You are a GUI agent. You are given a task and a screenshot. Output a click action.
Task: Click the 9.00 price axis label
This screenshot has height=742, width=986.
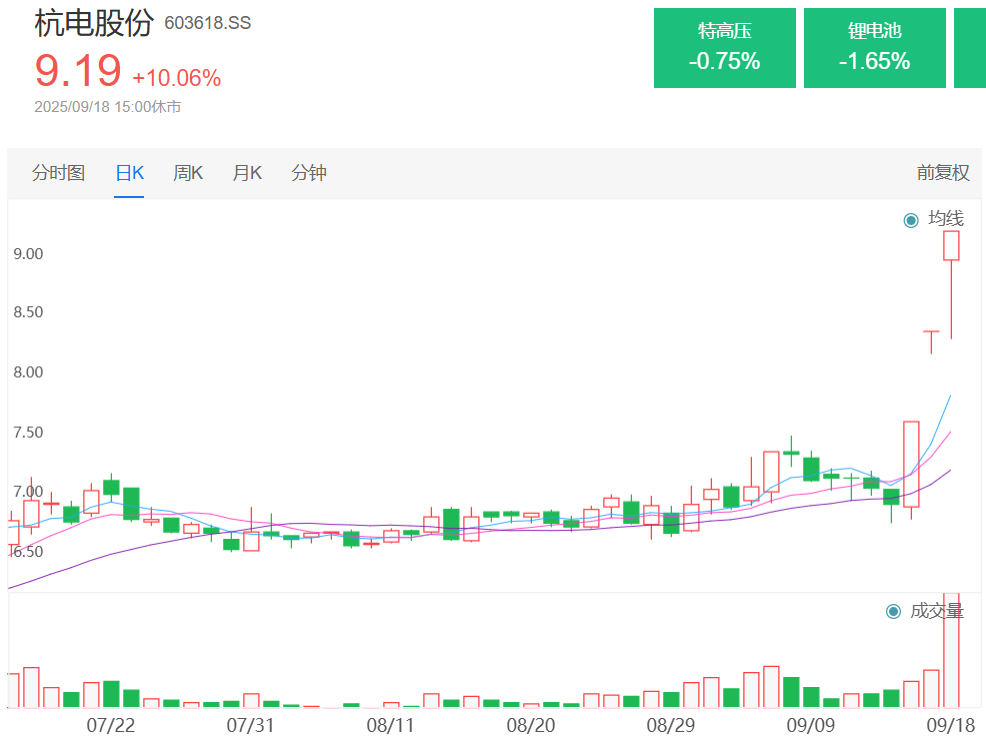(x=28, y=254)
